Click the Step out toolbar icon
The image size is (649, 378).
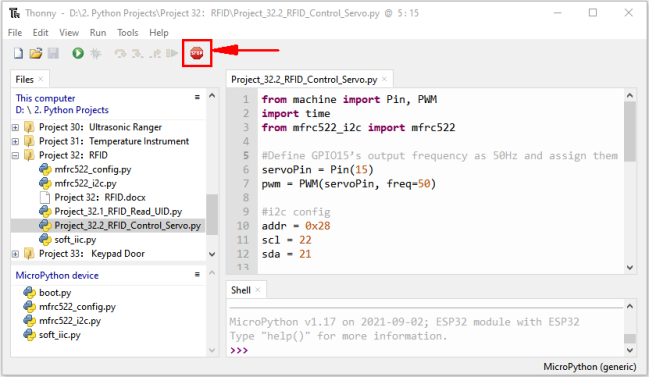[x=156, y=53]
